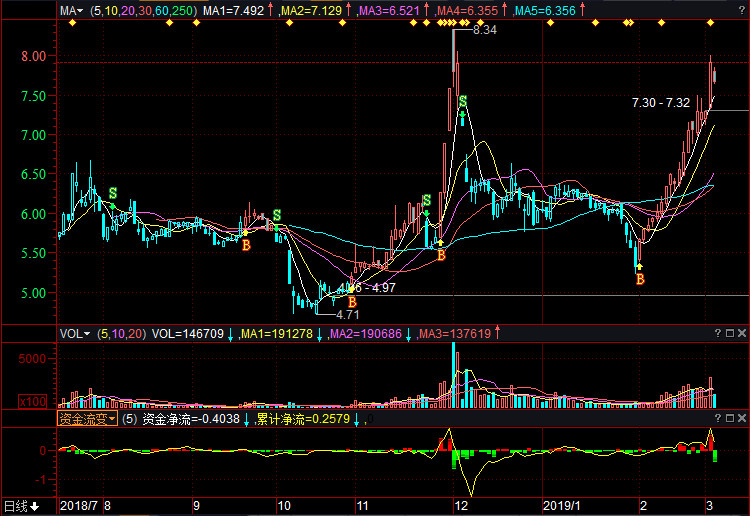Click the MA4=6.355 value
Screen dimensions: 750x516
point(467,11)
